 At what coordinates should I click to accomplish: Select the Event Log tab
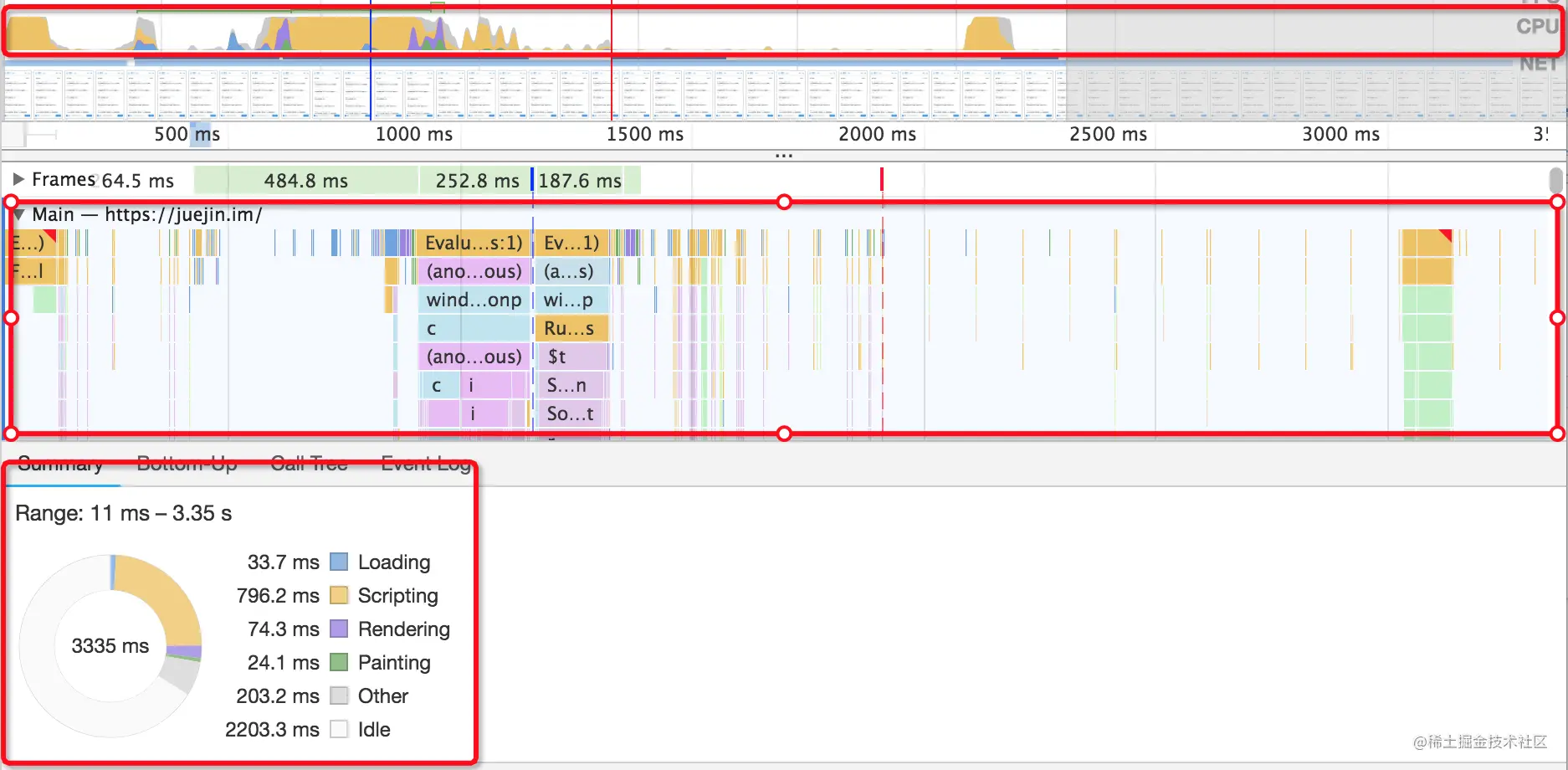pos(425,465)
